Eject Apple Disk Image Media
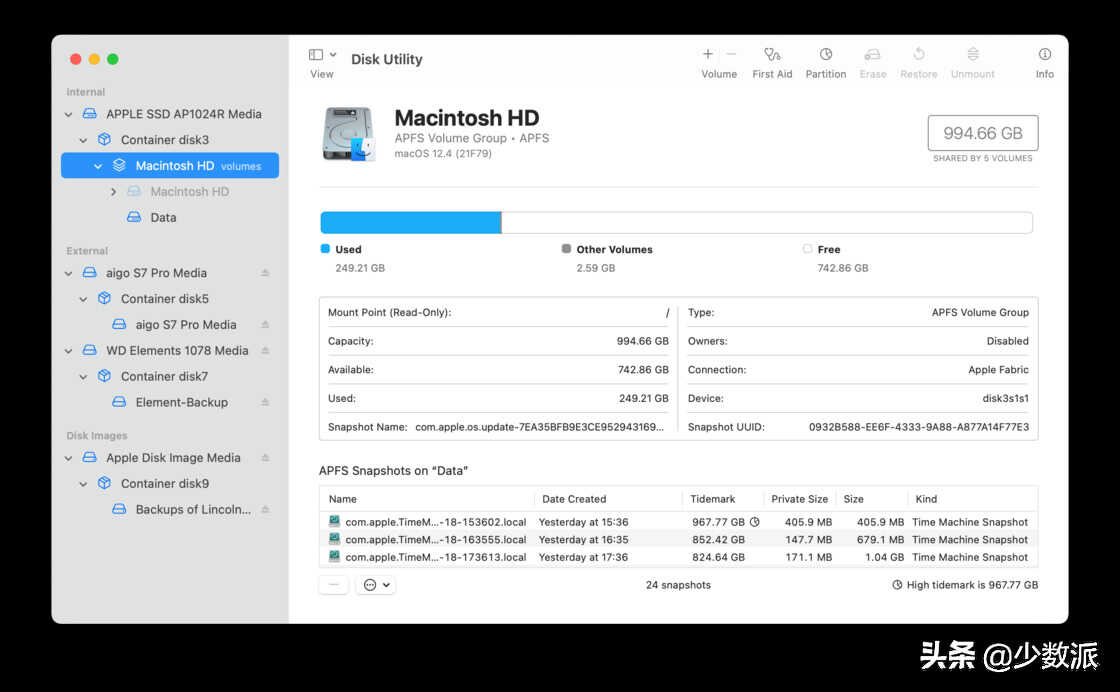This screenshot has width=1120, height=692. tap(265, 458)
